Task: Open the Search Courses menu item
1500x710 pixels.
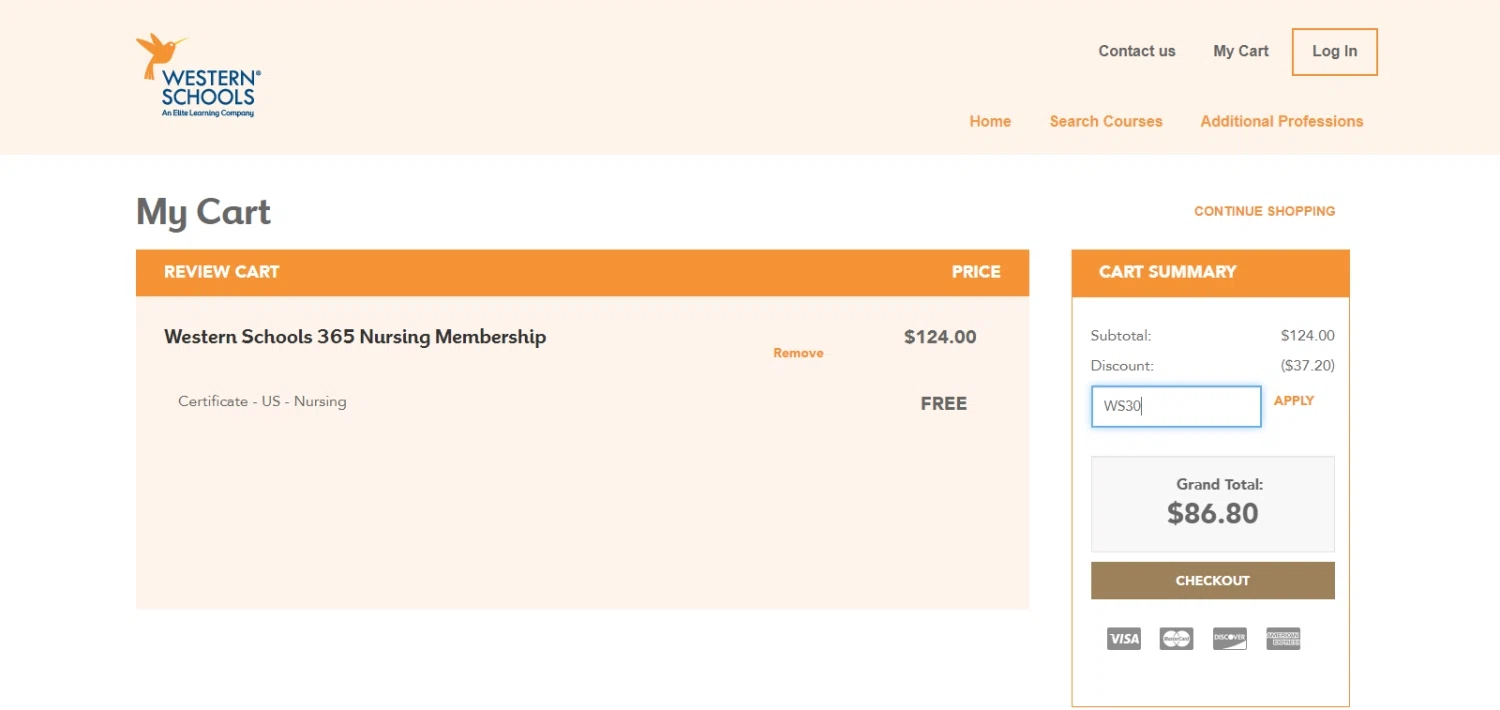Action: click(x=1106, y=121)
